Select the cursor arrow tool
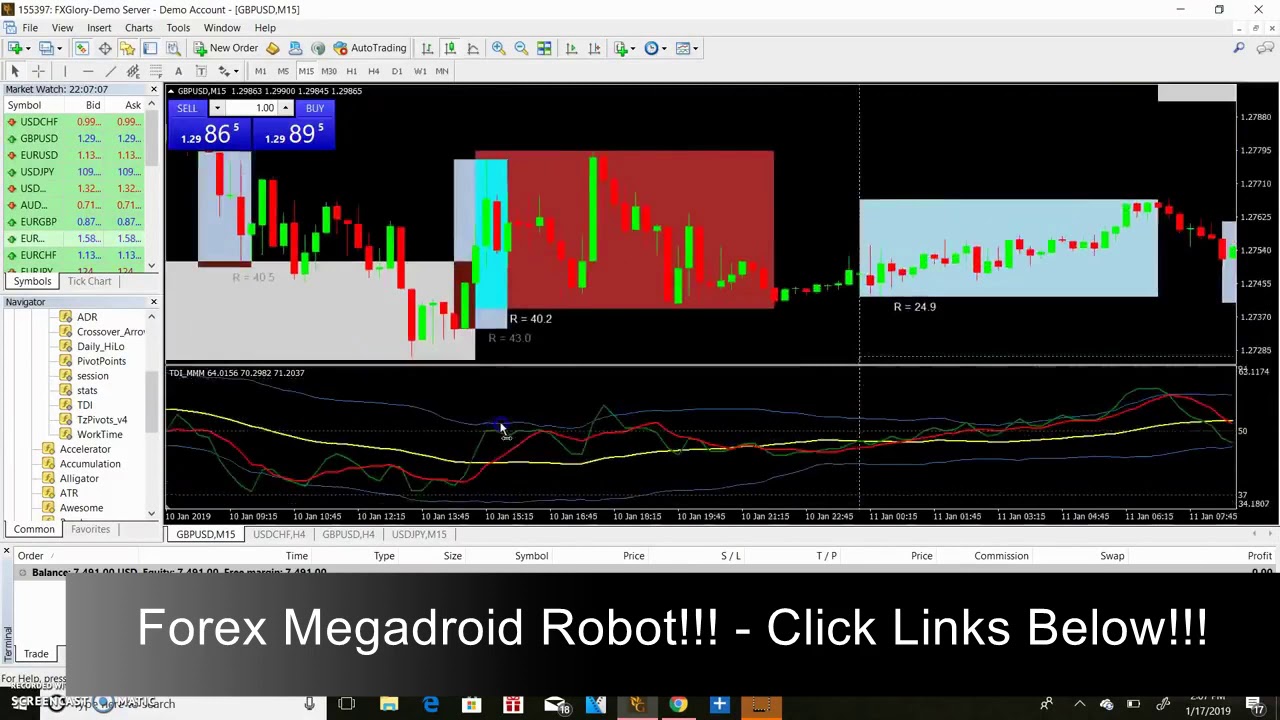The width and height of the screenshot is (1280, 720). point(15,71)
